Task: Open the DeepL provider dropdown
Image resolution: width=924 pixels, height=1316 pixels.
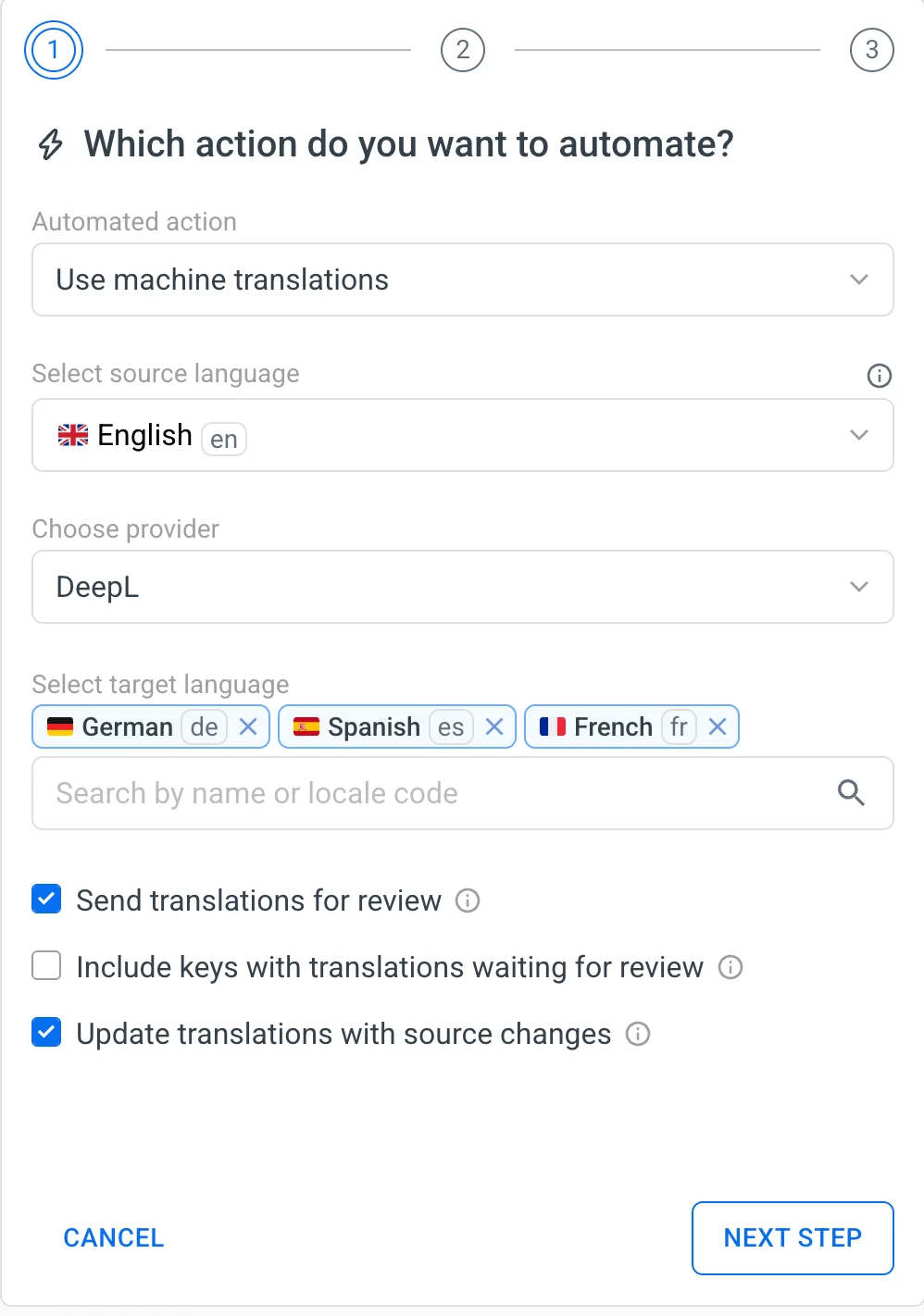Action: click(x=462, y=587)
